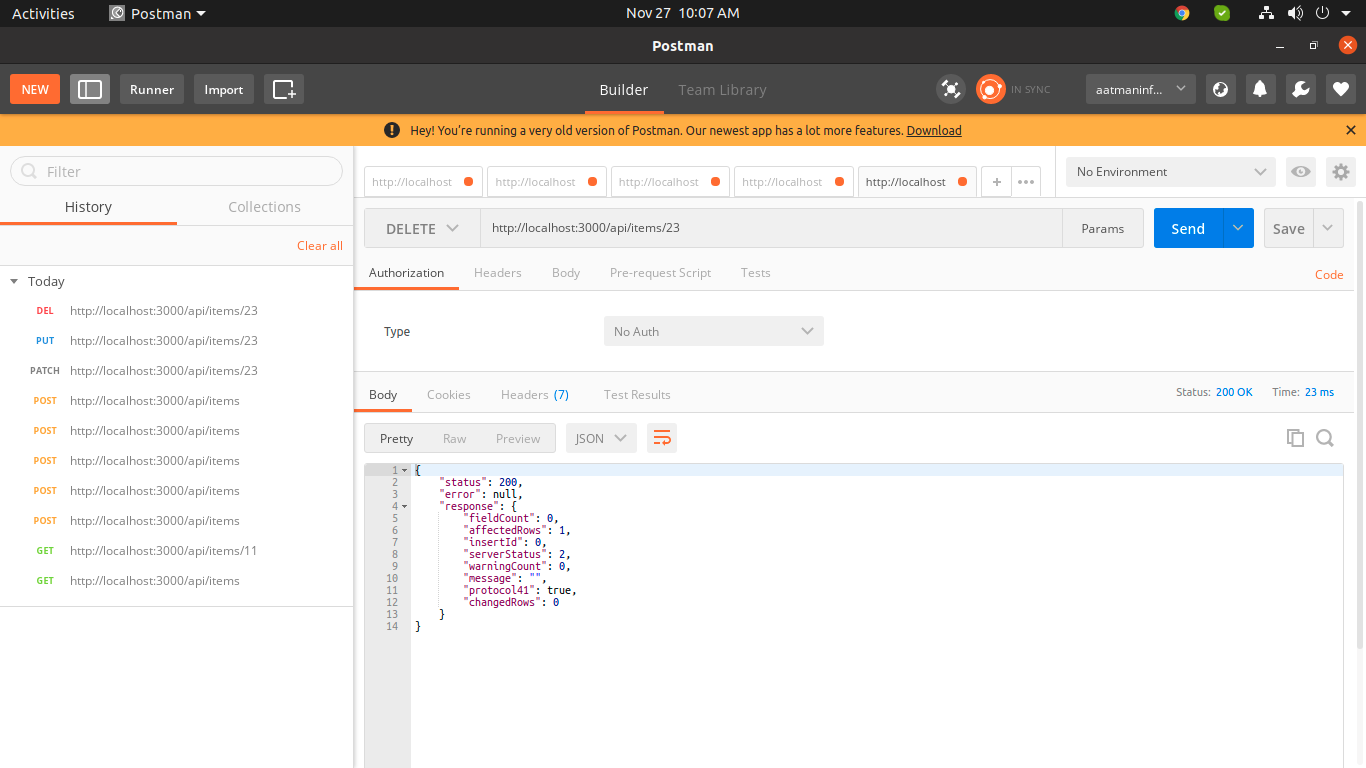This screenshot has height=768, width=1366.
Task: Open the DELETE method dropdown
Action: click(422, 228)
